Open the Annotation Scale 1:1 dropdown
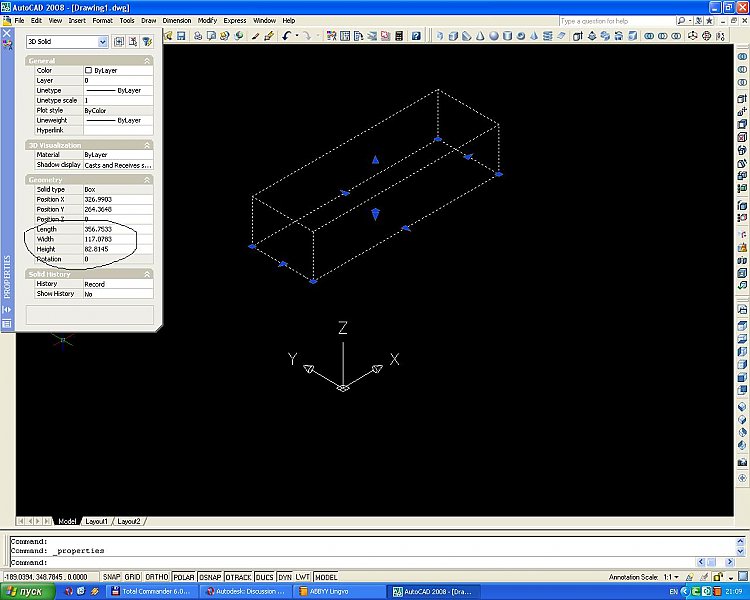This screenshot has width=750, height=600. [671, 577]
